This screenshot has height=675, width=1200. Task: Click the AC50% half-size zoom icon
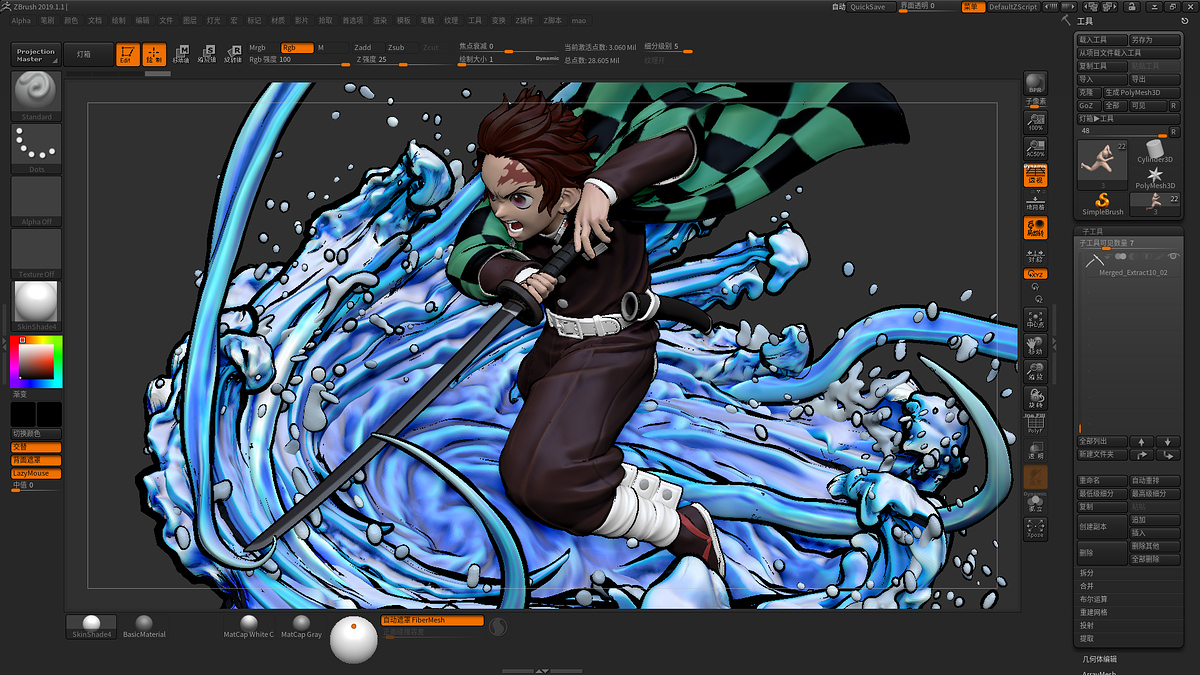1035,148
